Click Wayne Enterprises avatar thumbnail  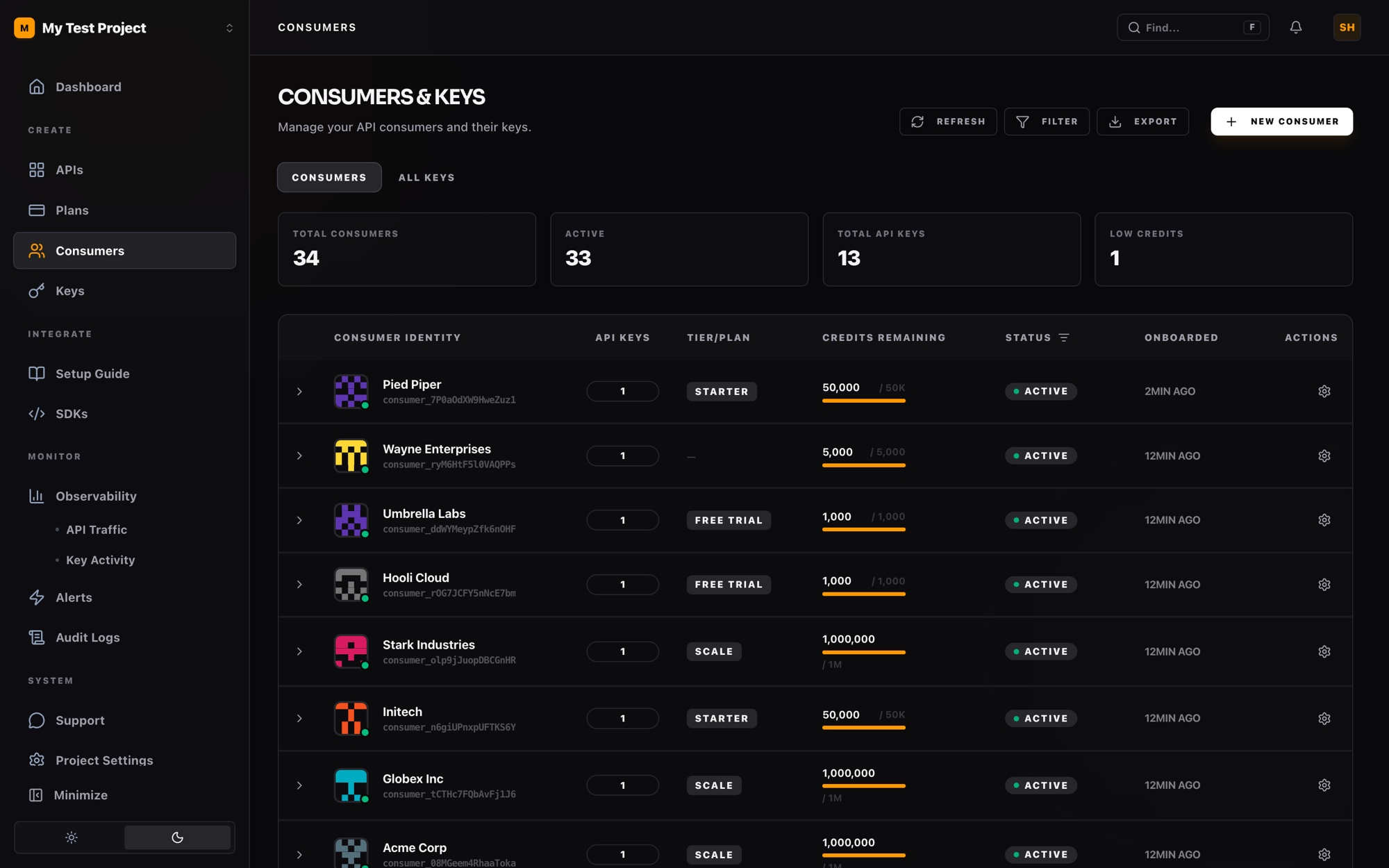point(351,456)
